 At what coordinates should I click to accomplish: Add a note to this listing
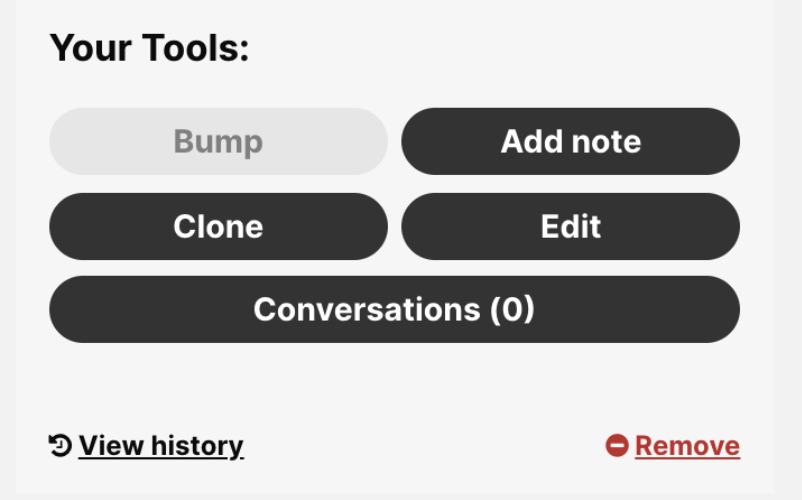(570, 141)
